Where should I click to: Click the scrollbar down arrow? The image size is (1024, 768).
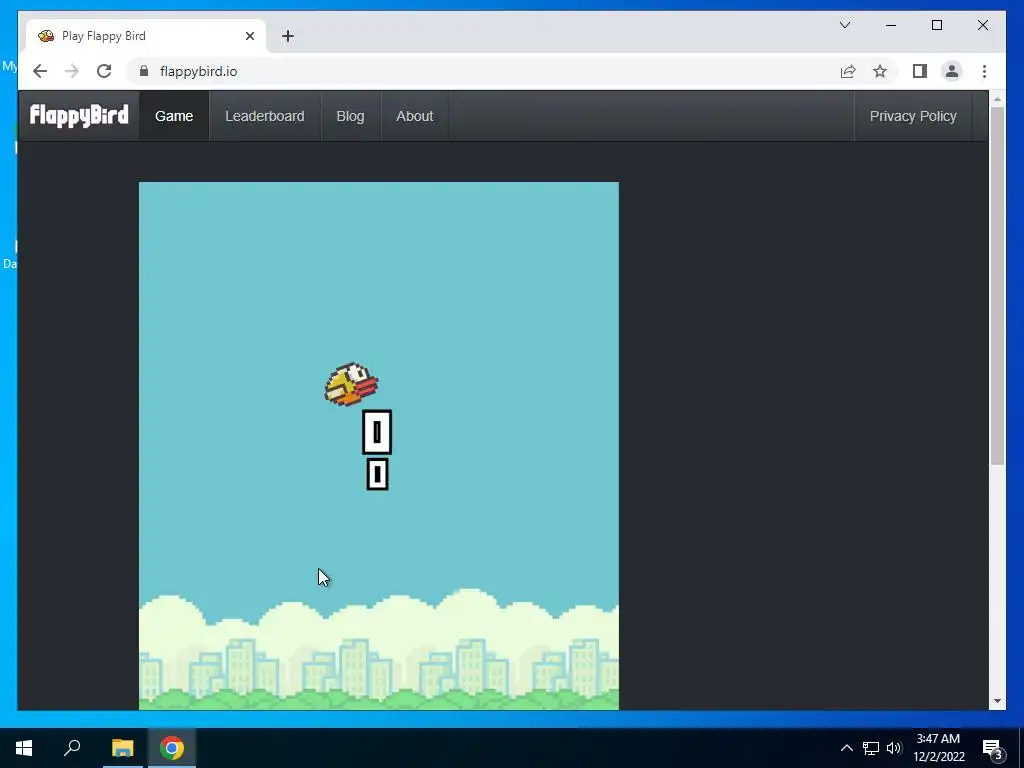[997, 701]
